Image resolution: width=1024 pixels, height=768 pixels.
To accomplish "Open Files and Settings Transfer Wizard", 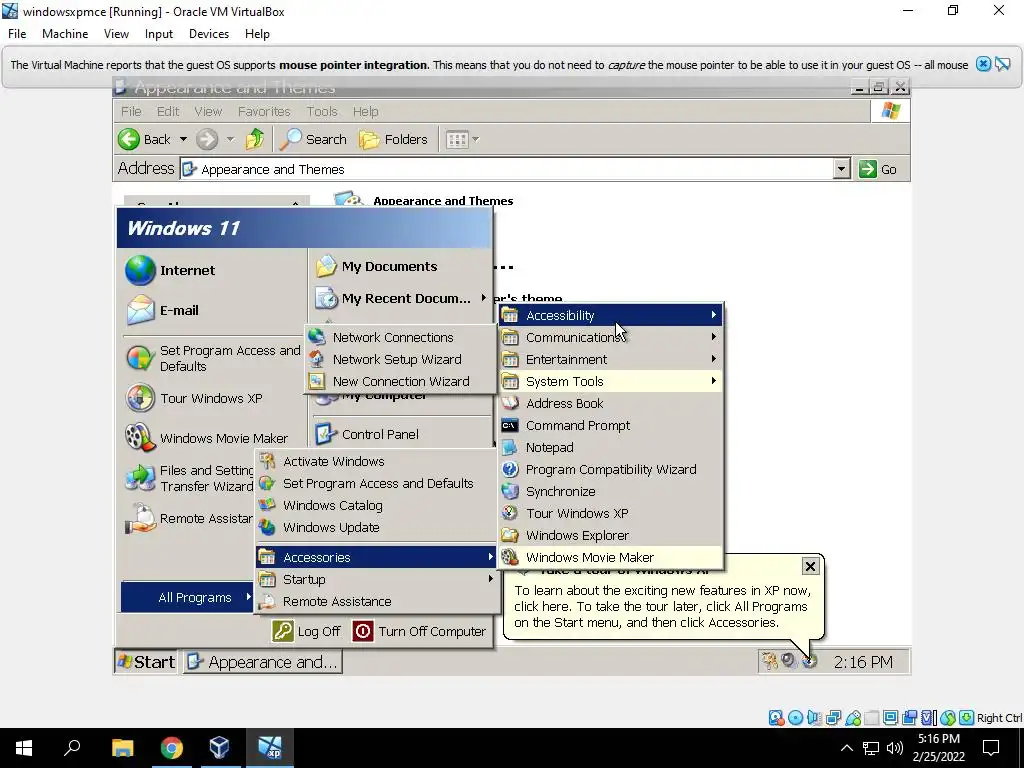I will (x=189, y=478).
